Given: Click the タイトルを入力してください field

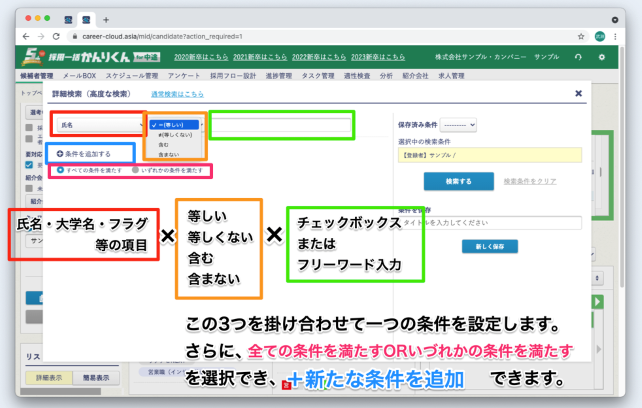Looking at the screenshot, I should 490,223.
